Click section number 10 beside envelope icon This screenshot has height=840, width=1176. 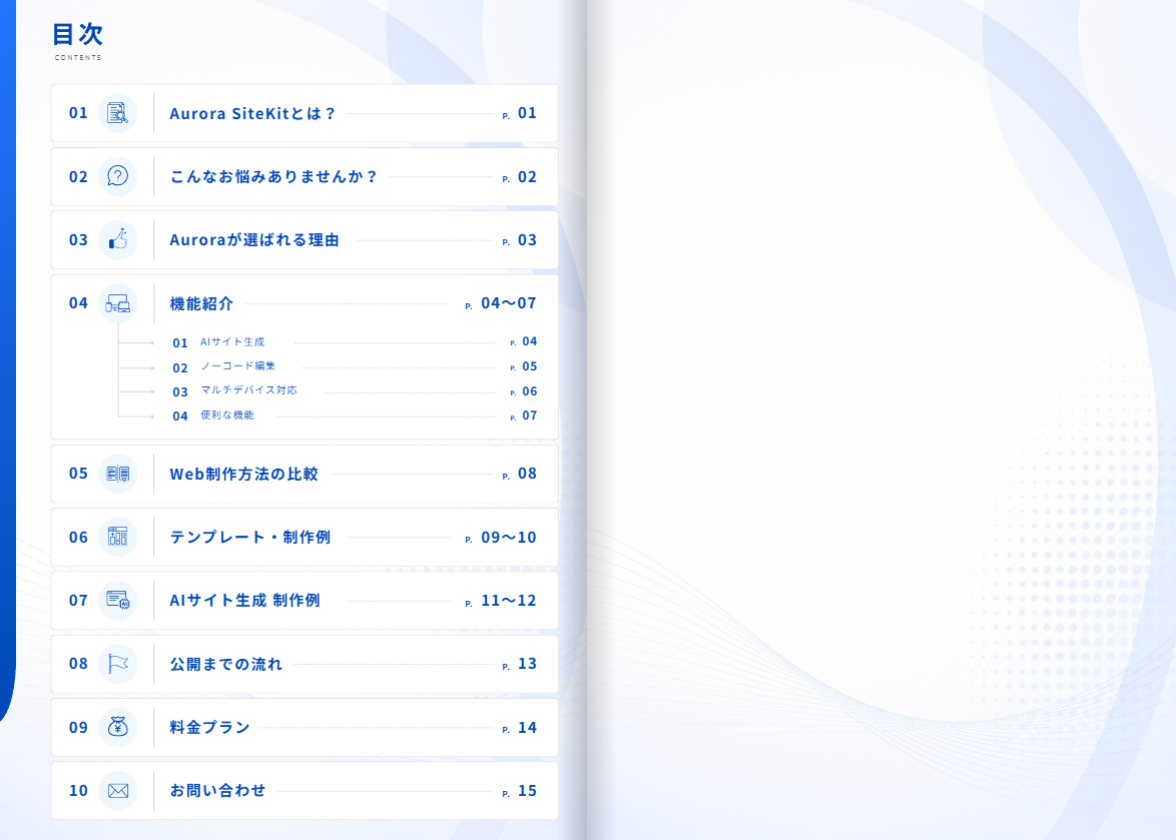pyautogui.click(x=79, y=790)
